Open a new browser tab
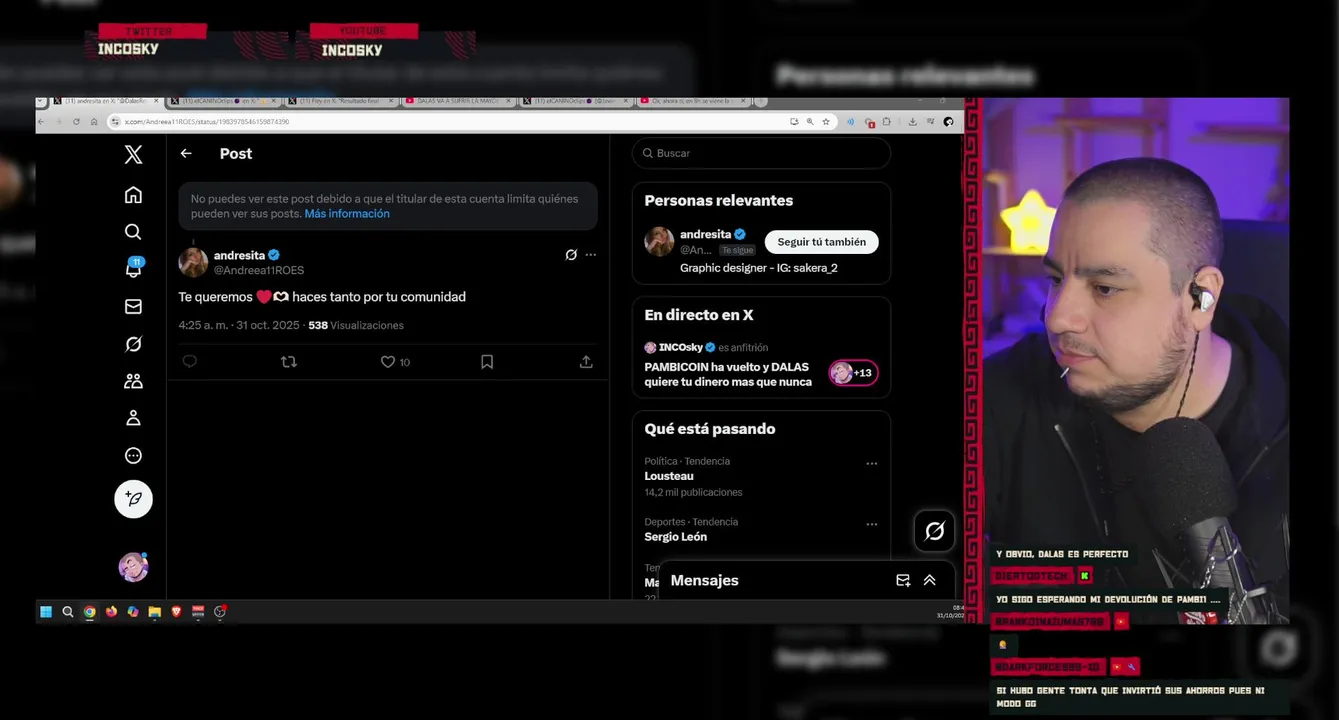Viewport: 1339px width, 720px height. coord(761,101)
